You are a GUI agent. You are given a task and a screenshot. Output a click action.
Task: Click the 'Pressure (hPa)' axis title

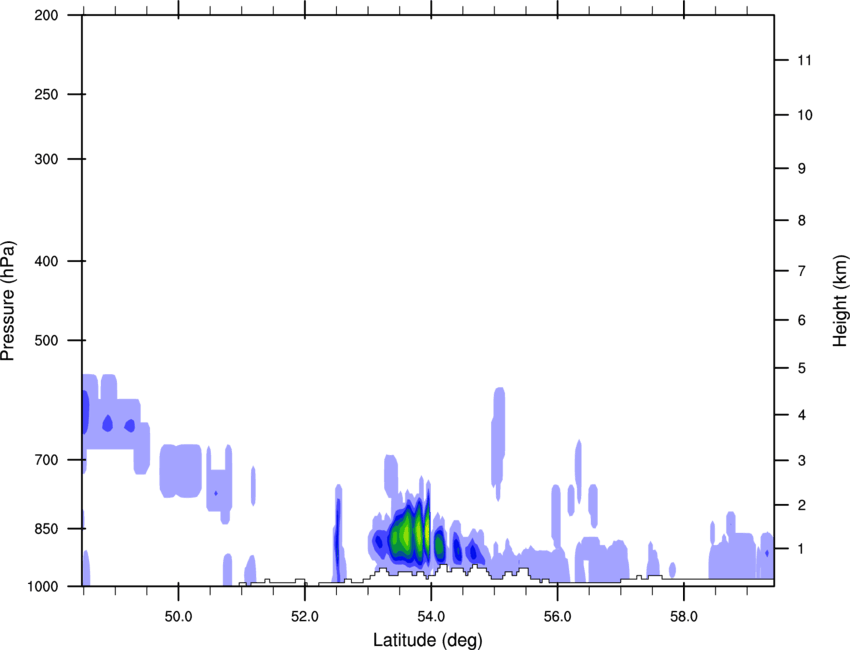click(x=8, y=301)
